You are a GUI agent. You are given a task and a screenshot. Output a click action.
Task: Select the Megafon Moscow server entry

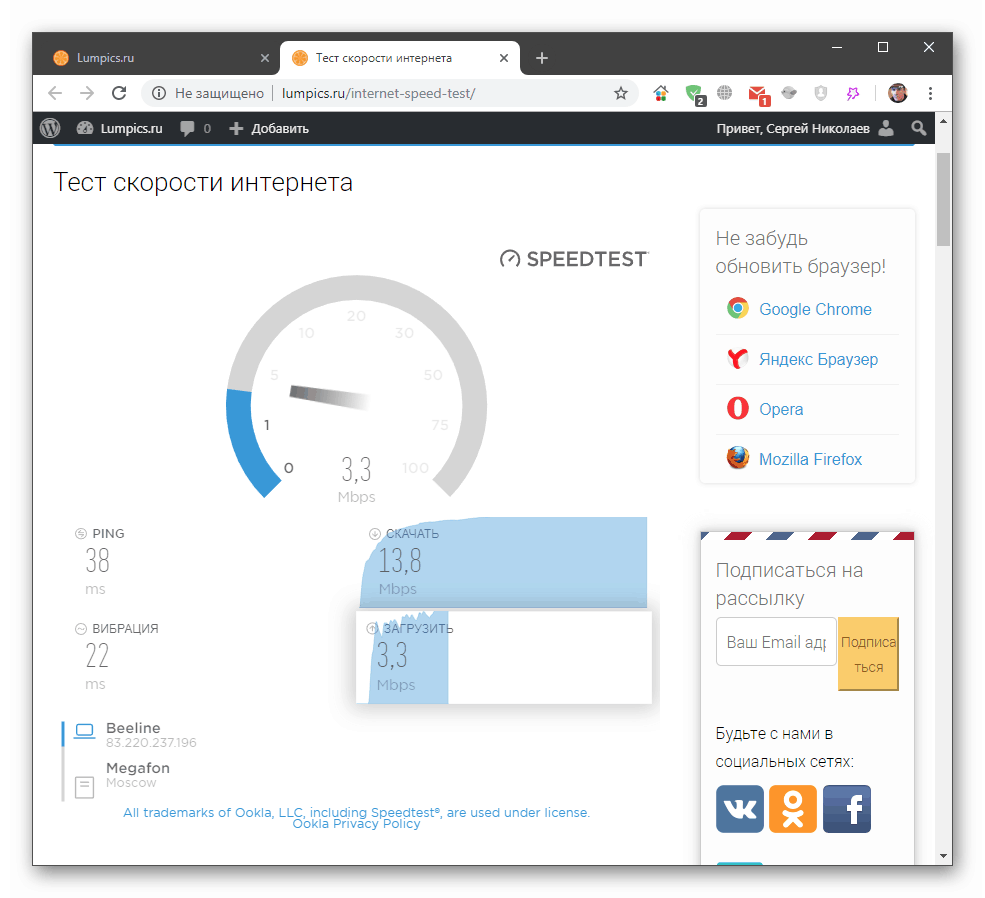tap(122, 777)
